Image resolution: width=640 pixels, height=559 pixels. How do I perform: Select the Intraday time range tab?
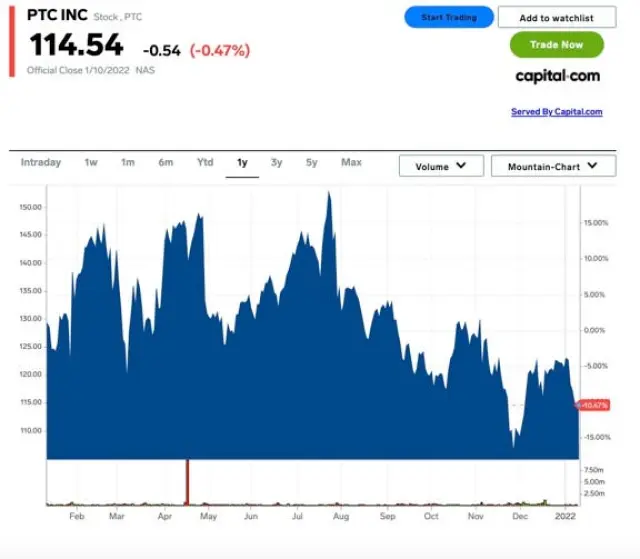[x=41, y=163]
